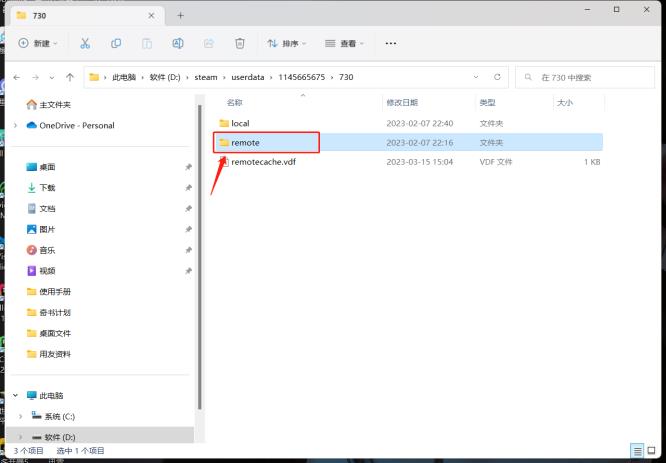Switch to large thumbnails view icon
This screenshot has height=463, width=666.
(x=652, y=451)
